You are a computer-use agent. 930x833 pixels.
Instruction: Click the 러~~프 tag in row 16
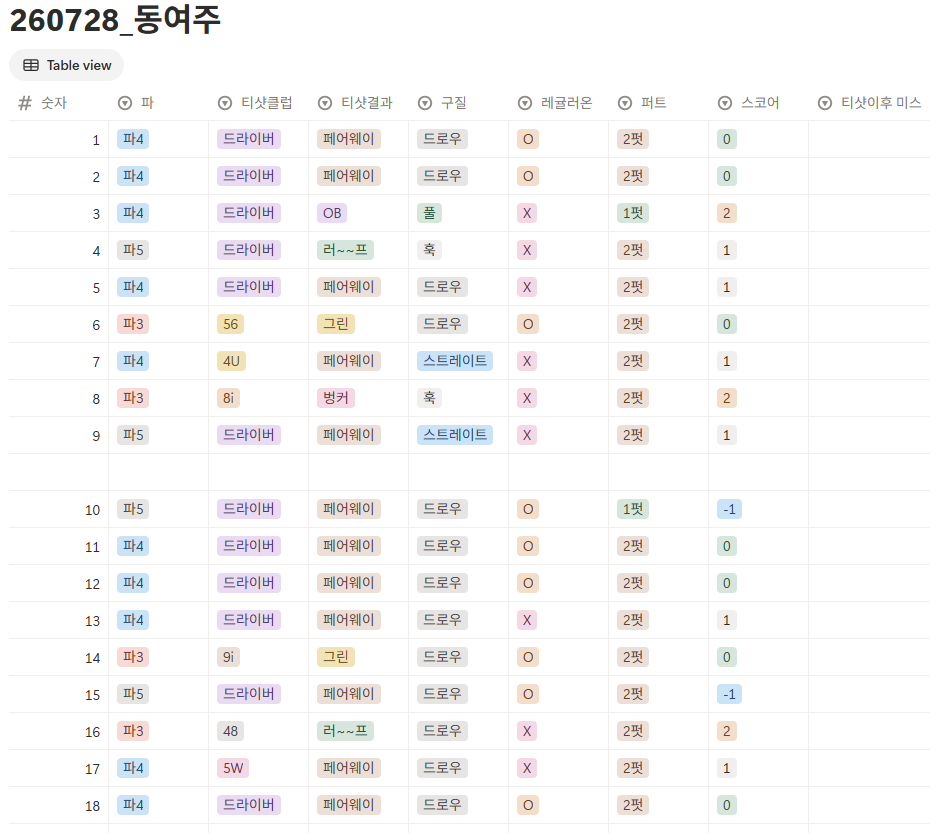[x=345, y=731]
